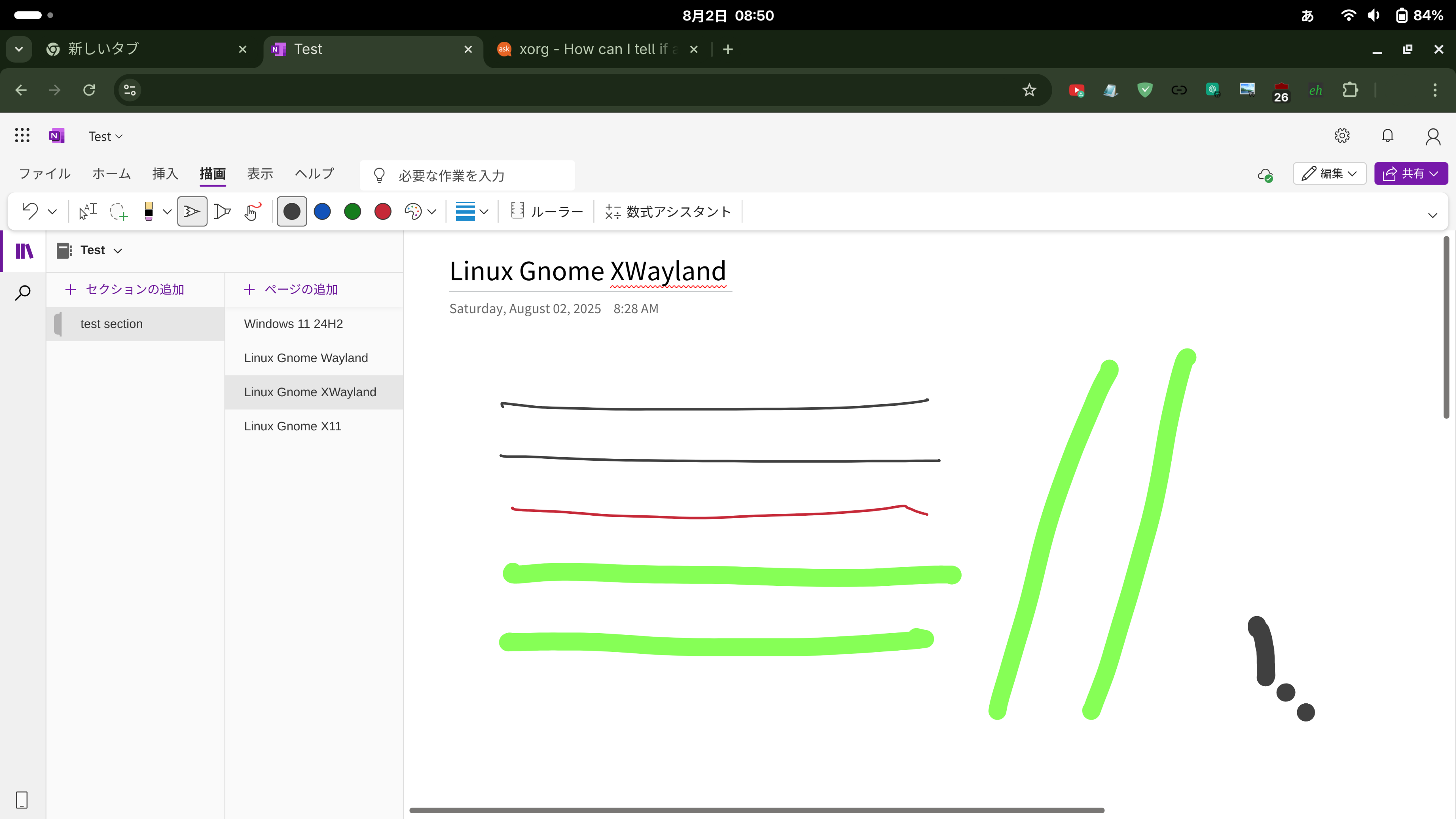This screenshot has height=819, width=1456.
Task: Expand the color palette dropdown arrow
Action: coord(432,212)
